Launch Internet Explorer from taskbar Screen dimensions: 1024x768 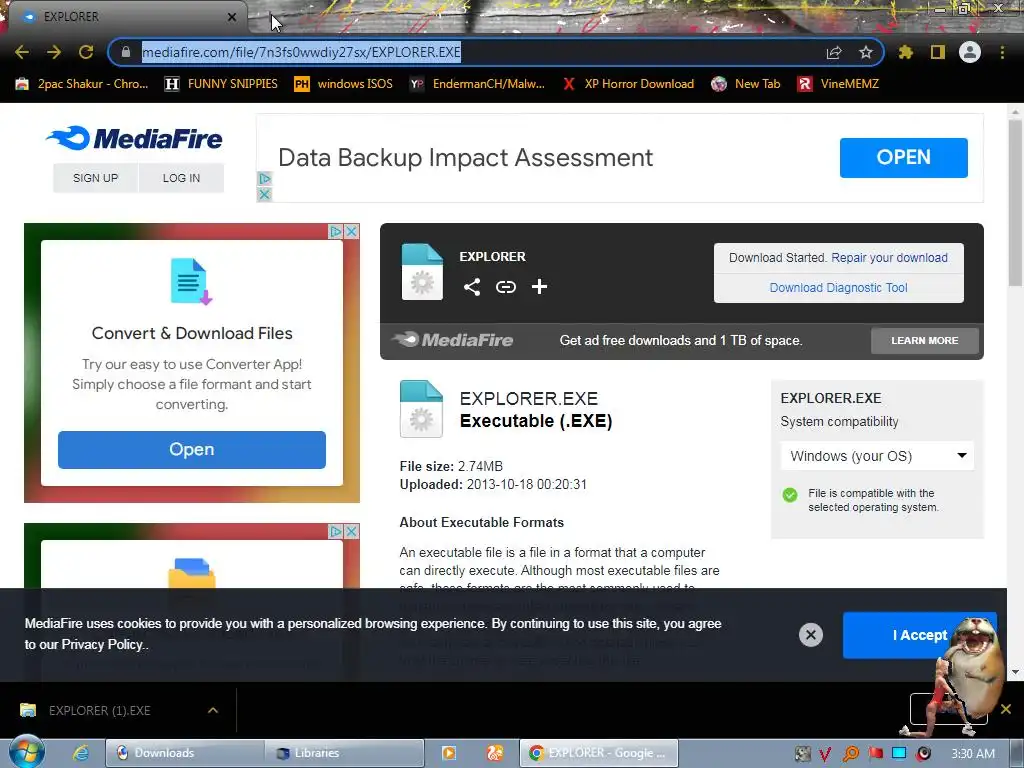[x=80, y=753]
